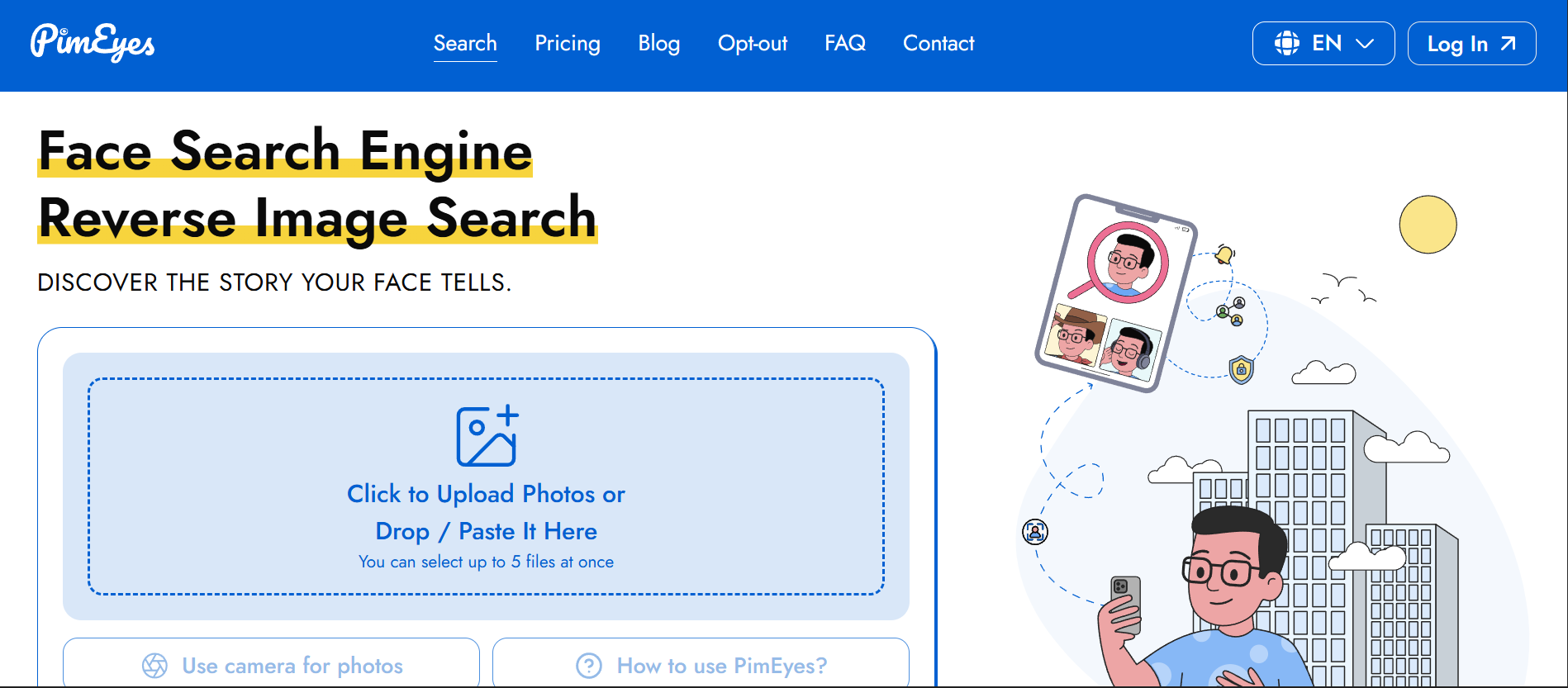Click the yellow bell icon in illustration

pos(1224,254)
